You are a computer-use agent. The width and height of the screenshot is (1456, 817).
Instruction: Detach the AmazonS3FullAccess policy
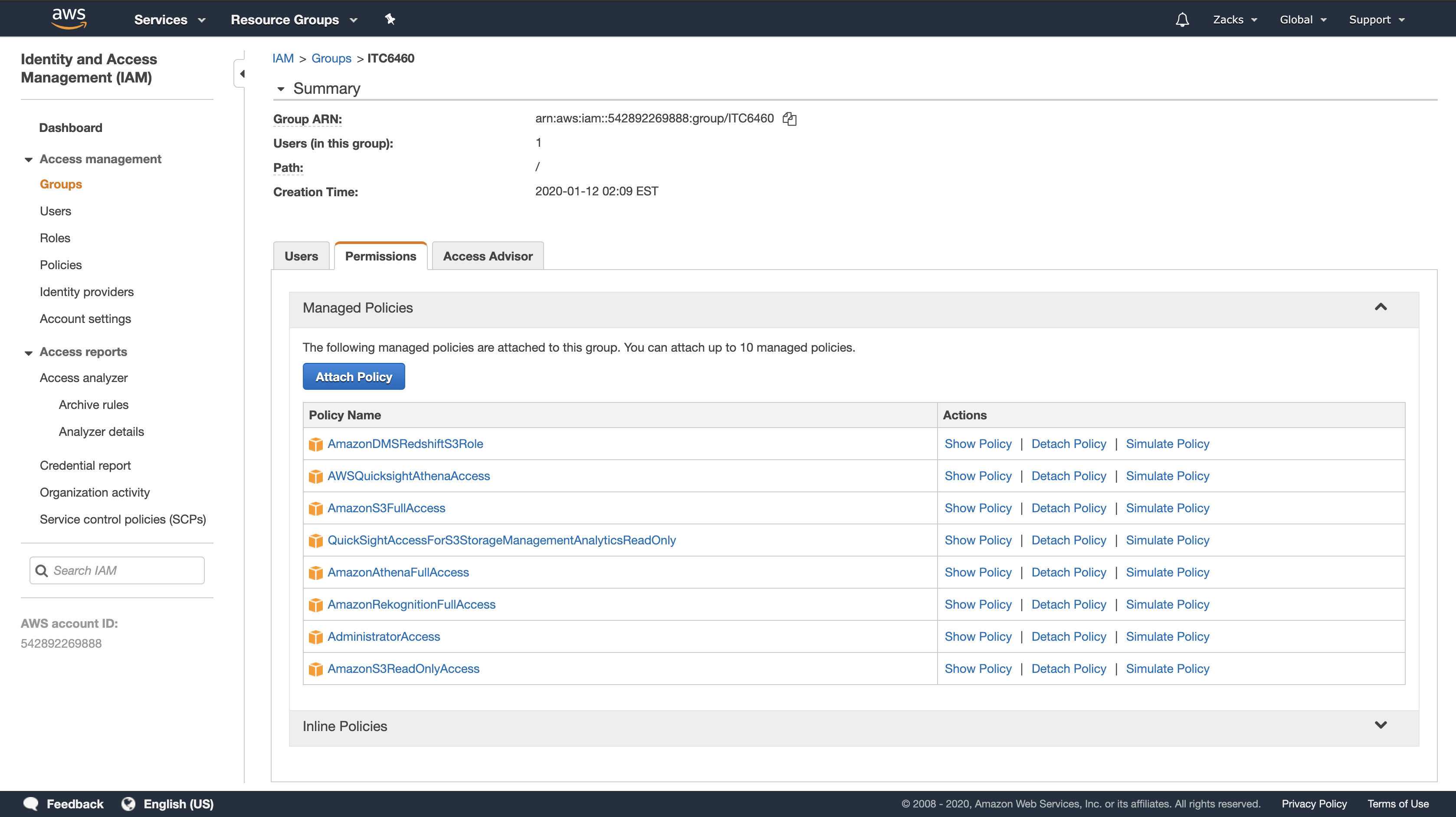click(x=1068, y=508)
